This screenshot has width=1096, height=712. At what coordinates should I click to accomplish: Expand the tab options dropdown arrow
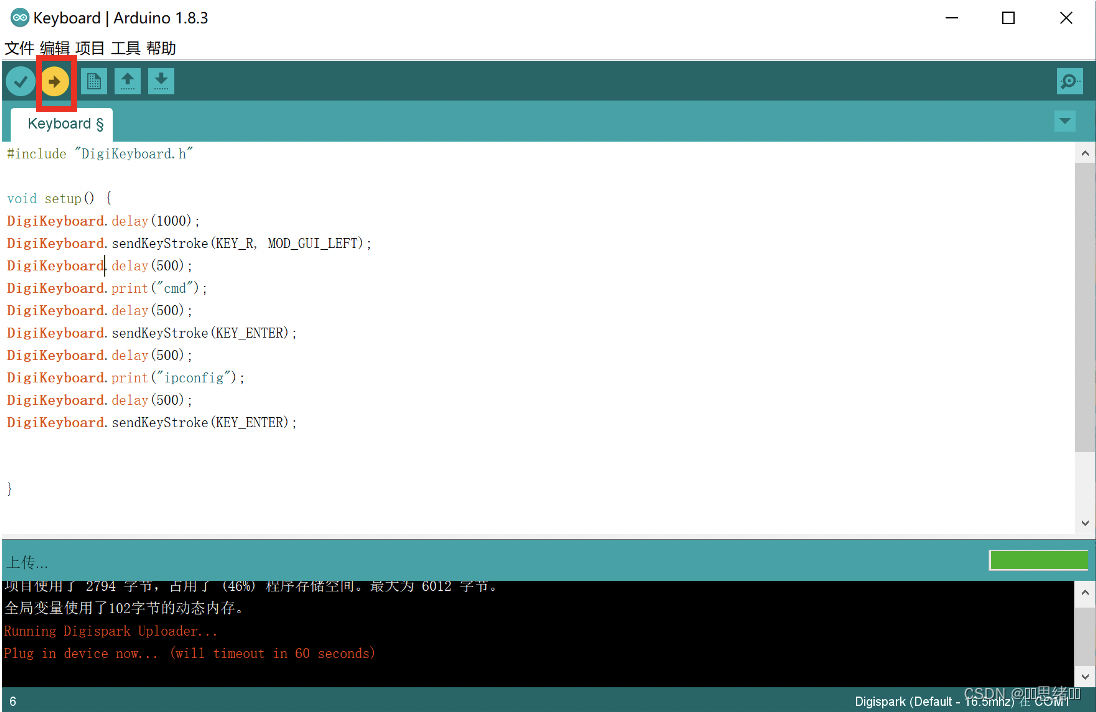coord(1065,121)
